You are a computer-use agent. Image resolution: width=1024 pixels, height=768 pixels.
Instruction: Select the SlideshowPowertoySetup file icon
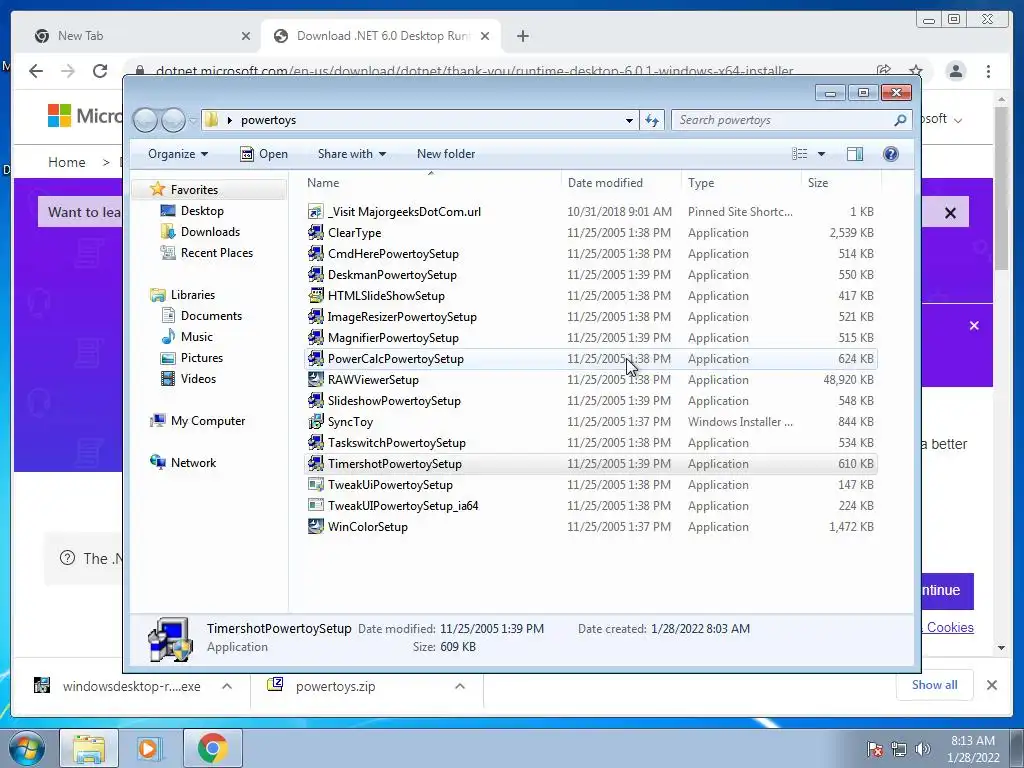pyautogui.click(x=315, y=400)
